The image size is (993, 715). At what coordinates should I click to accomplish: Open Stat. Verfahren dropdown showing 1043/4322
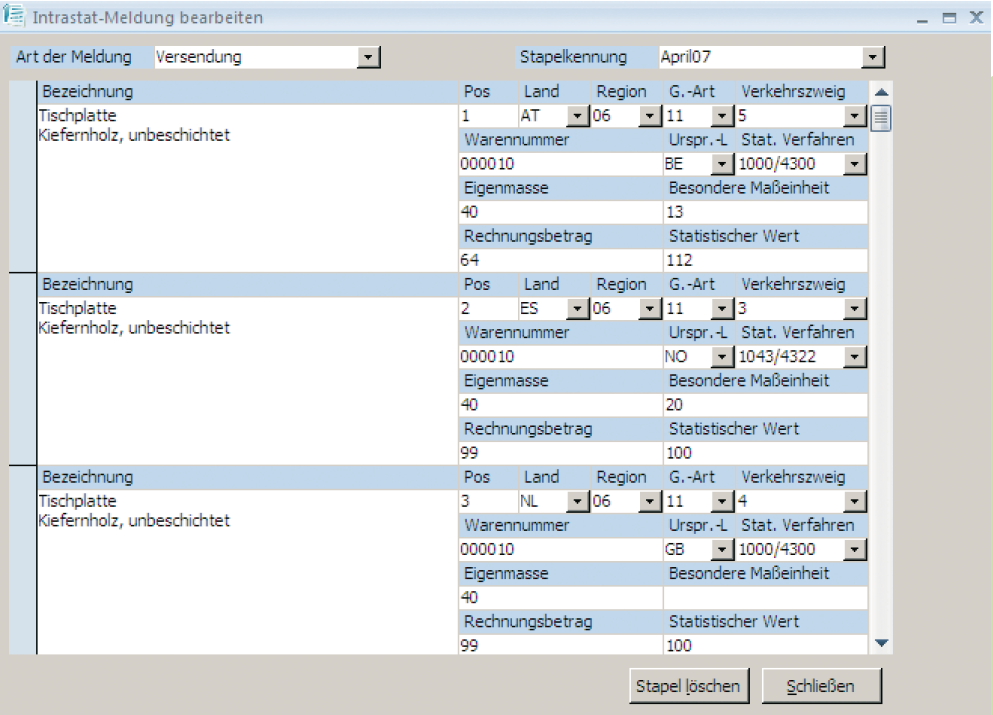pos(853,357)
